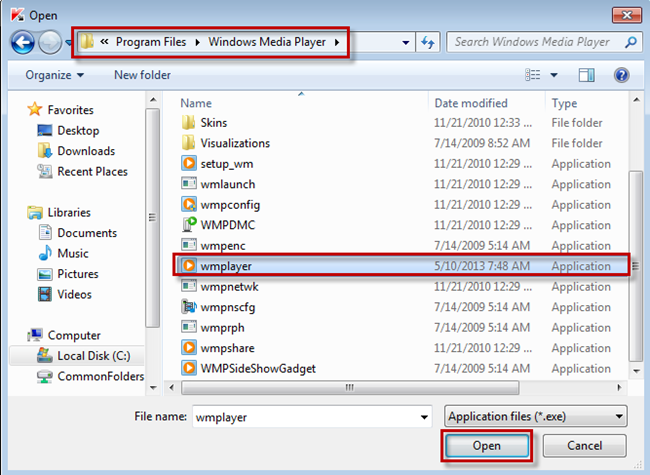Click the wmplayer application icon
The image size is (650, 475).
point(189,266)
